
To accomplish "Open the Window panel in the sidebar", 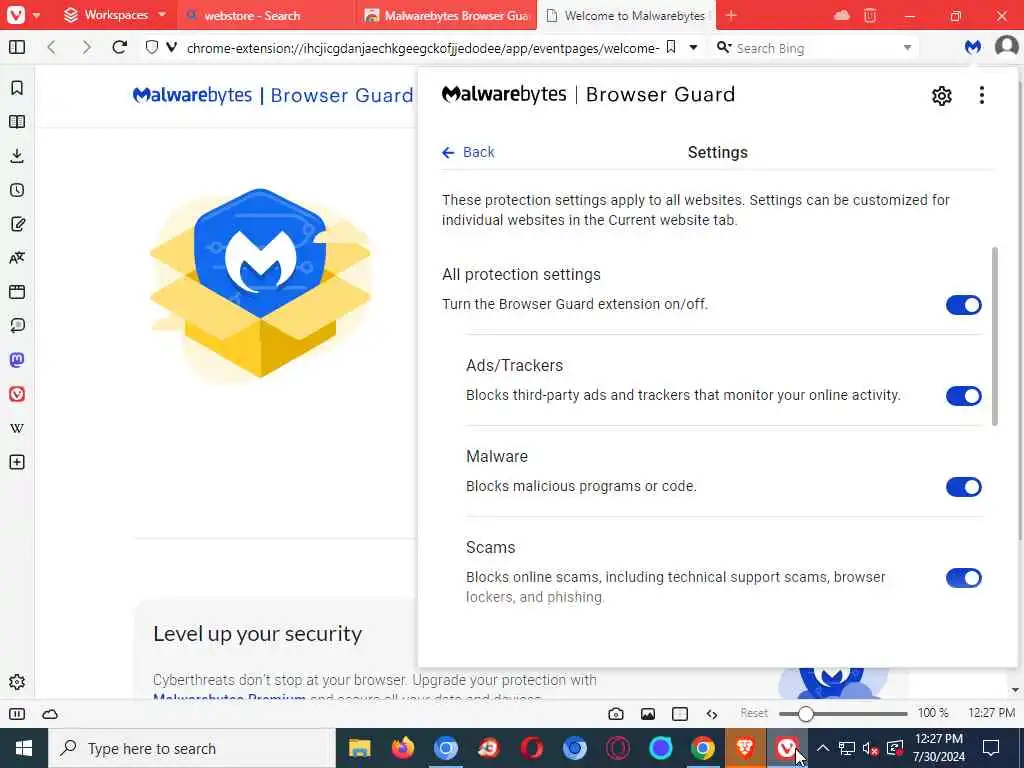I will (x=17, y=292).
